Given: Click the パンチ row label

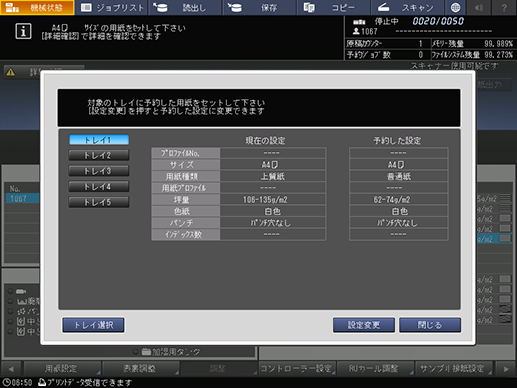Looking at the screenshot, I should point(186,223).
